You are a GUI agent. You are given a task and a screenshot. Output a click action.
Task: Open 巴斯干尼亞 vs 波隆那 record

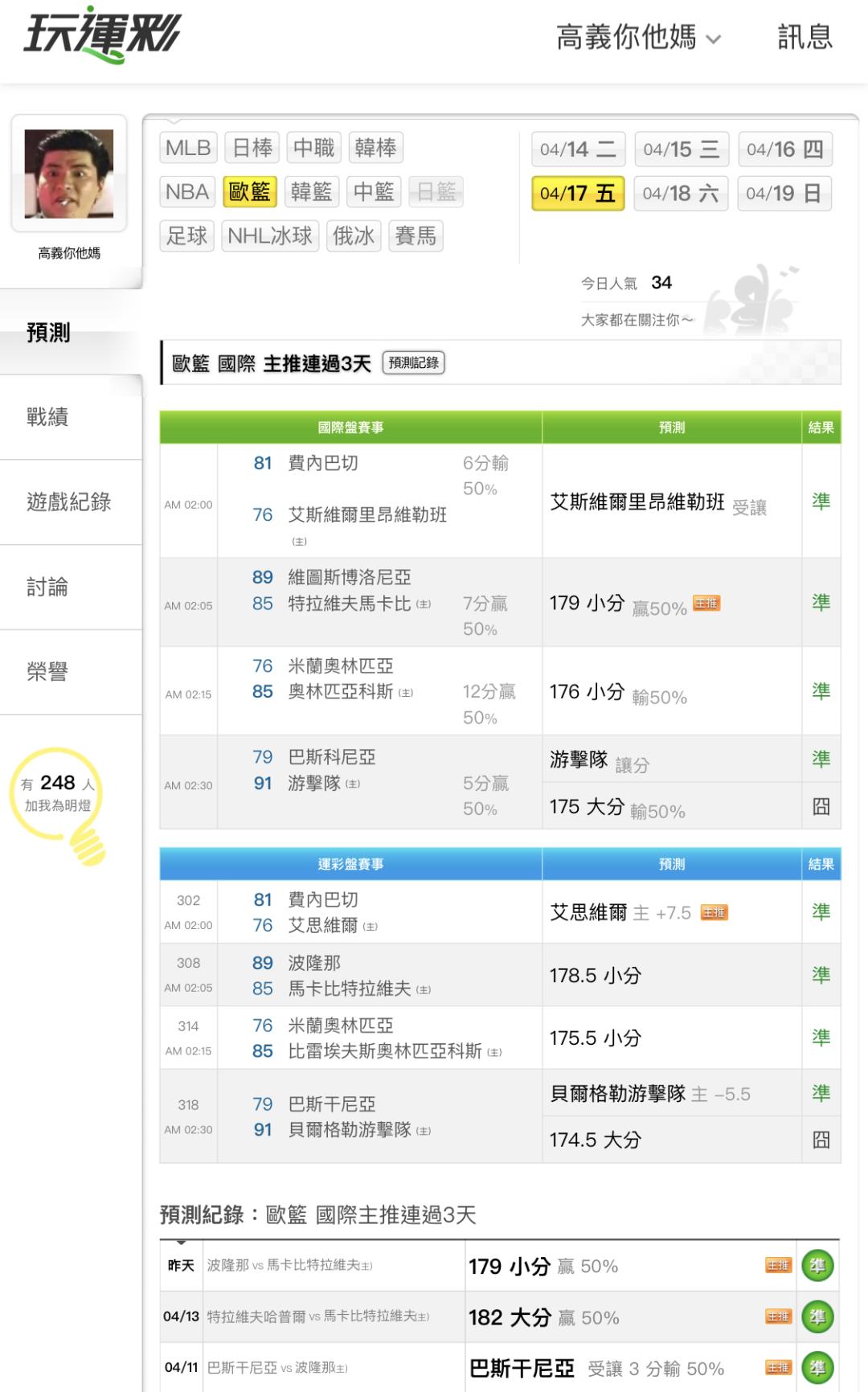point(277,1368)
